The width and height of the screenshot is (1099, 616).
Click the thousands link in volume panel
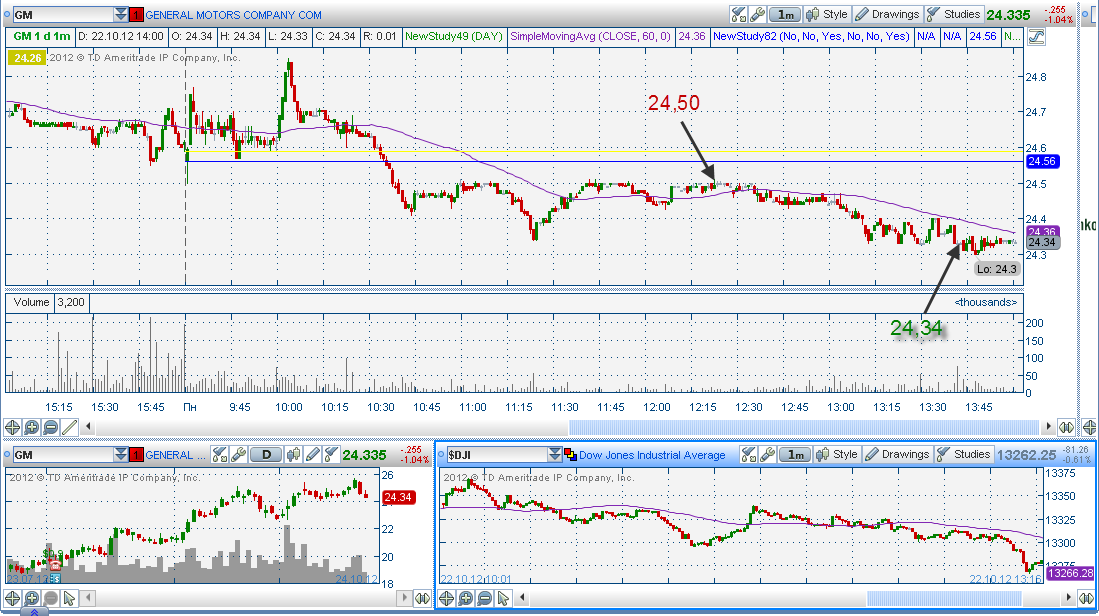click(x=985, y=303)
